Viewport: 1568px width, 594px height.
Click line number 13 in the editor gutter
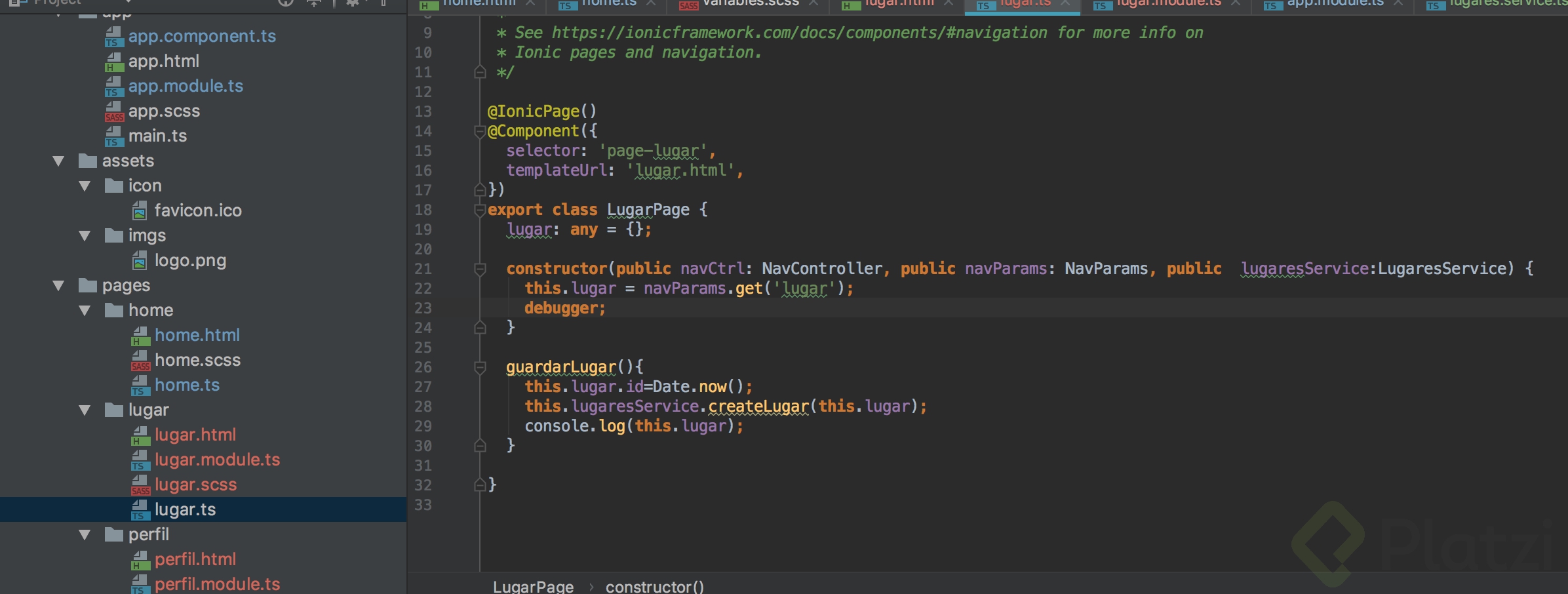(423, 111)
